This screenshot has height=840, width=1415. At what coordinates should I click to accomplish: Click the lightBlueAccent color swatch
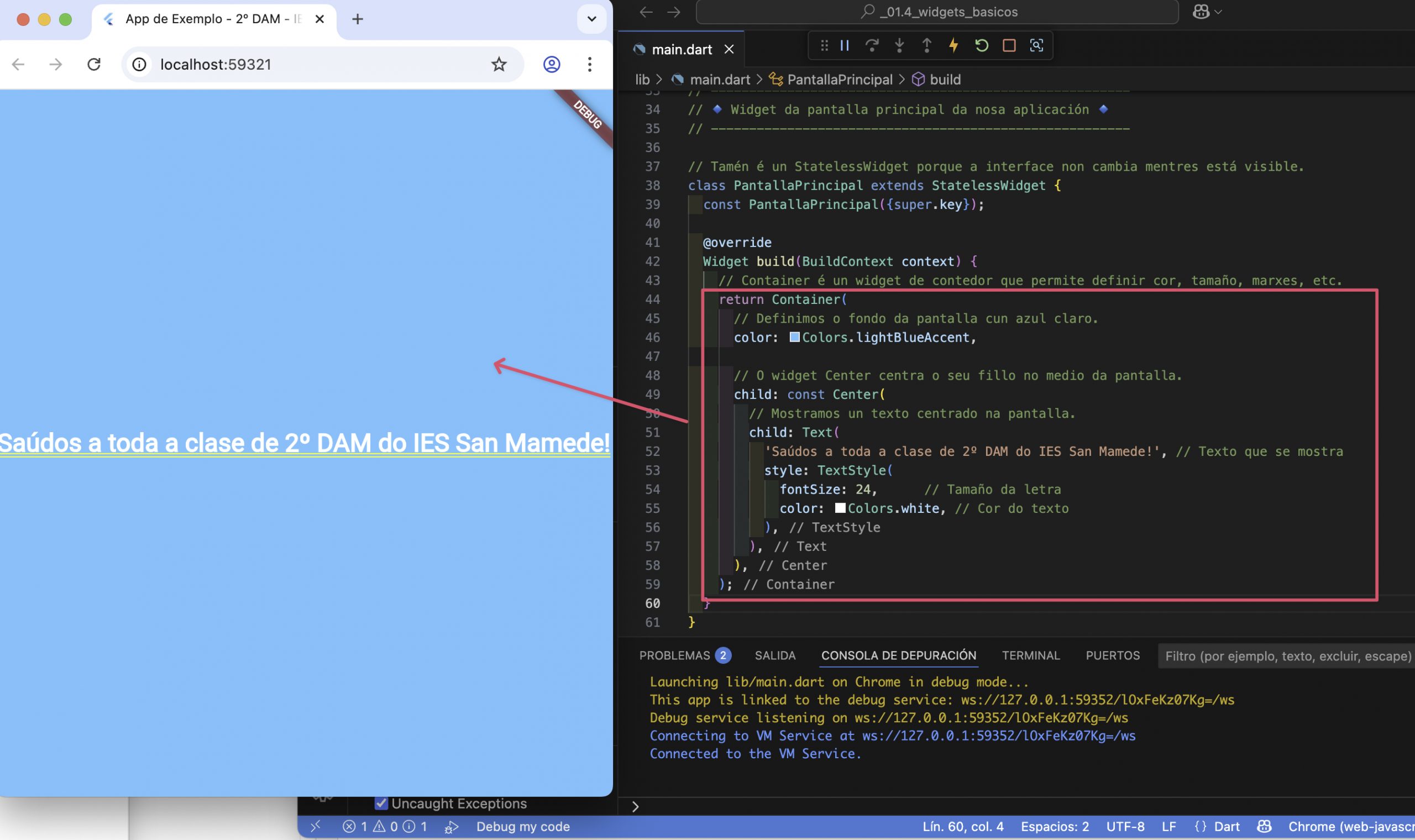[794, 337]
